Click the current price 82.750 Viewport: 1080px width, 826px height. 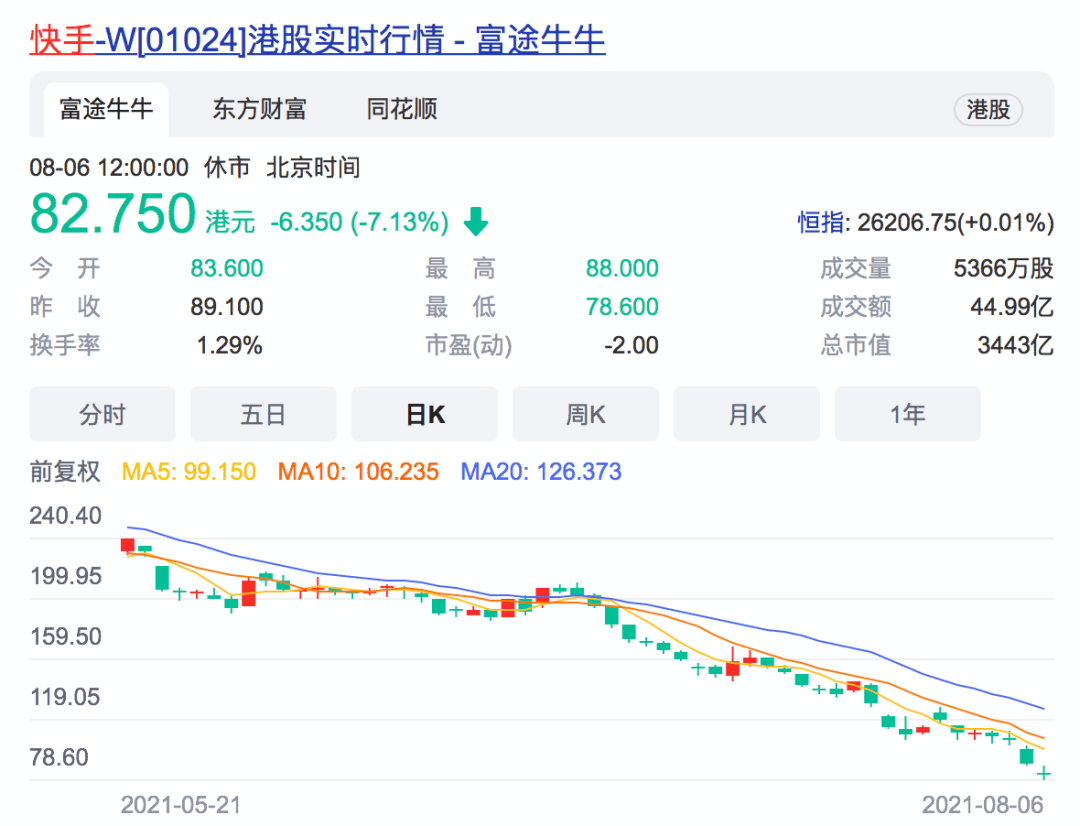112,214
